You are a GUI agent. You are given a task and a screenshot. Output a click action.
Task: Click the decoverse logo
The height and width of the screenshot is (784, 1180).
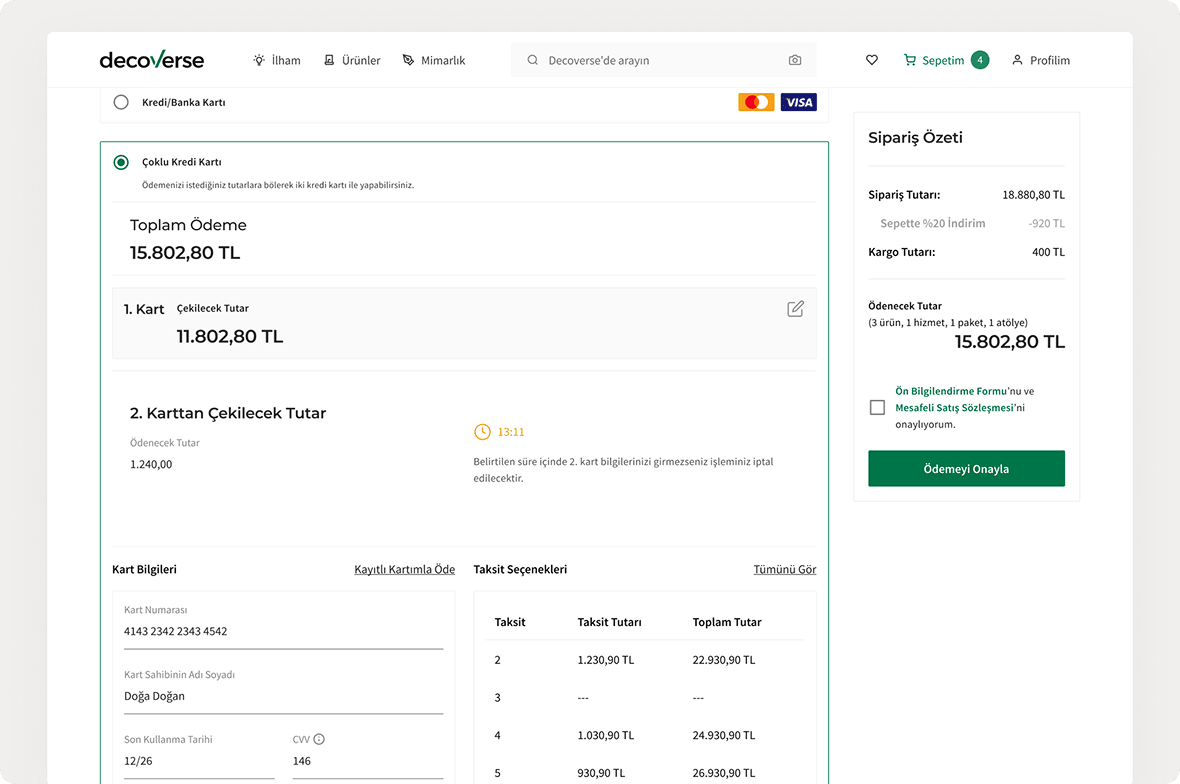151,60
